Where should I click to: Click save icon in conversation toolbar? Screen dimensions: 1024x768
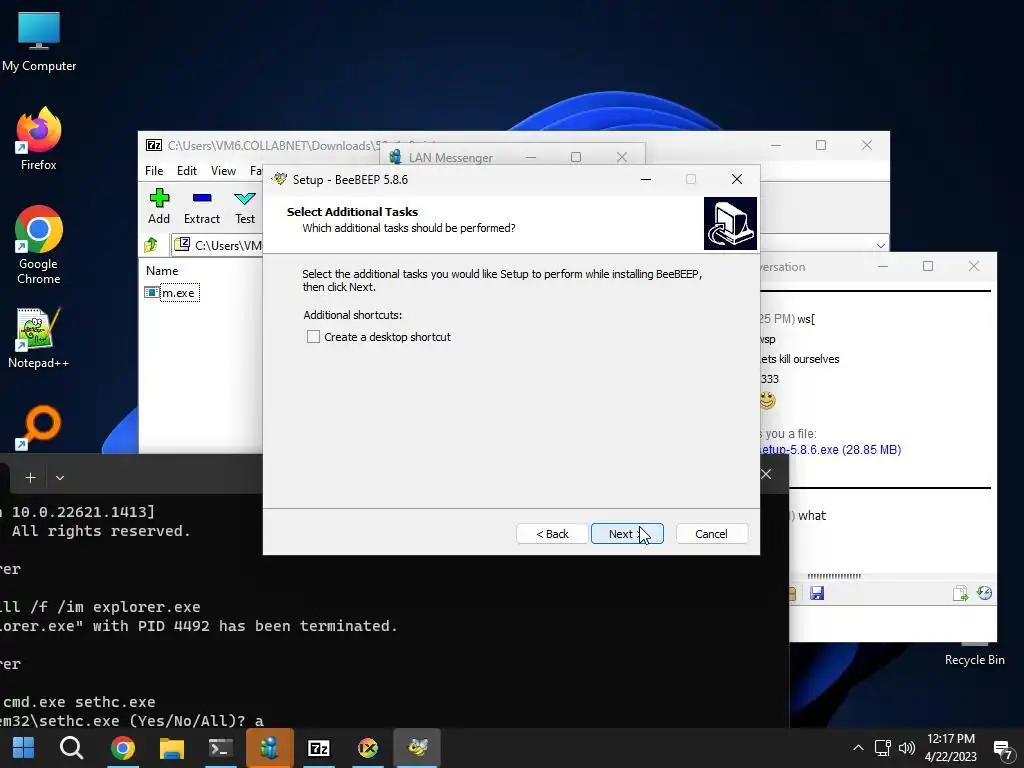pyautogui.click(x=817, y=593)
